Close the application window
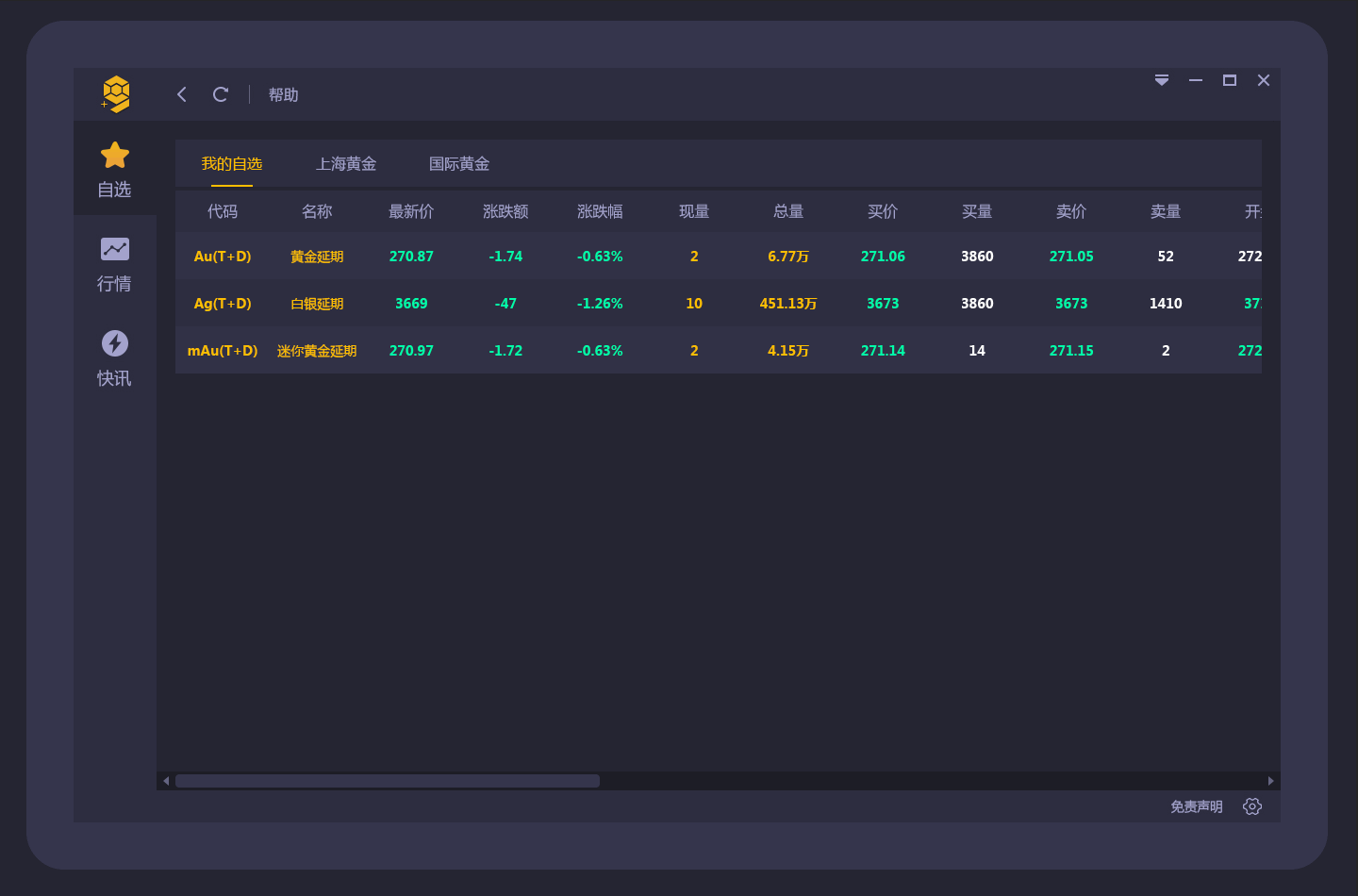The width and height of the screenshot is (1358, 896). coord(1264,80)
